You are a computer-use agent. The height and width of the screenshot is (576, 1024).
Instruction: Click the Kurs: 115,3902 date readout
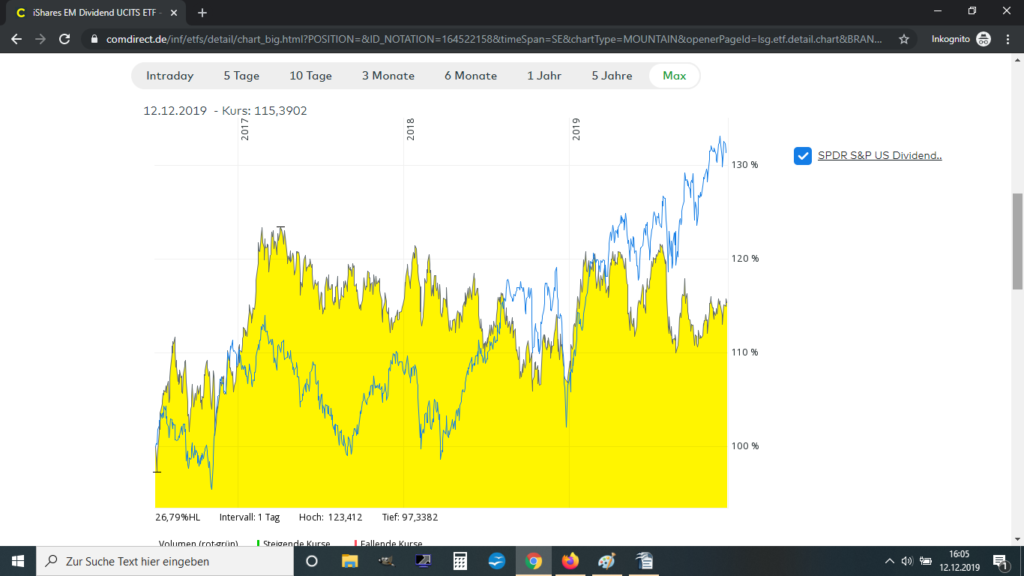[225, 110]
